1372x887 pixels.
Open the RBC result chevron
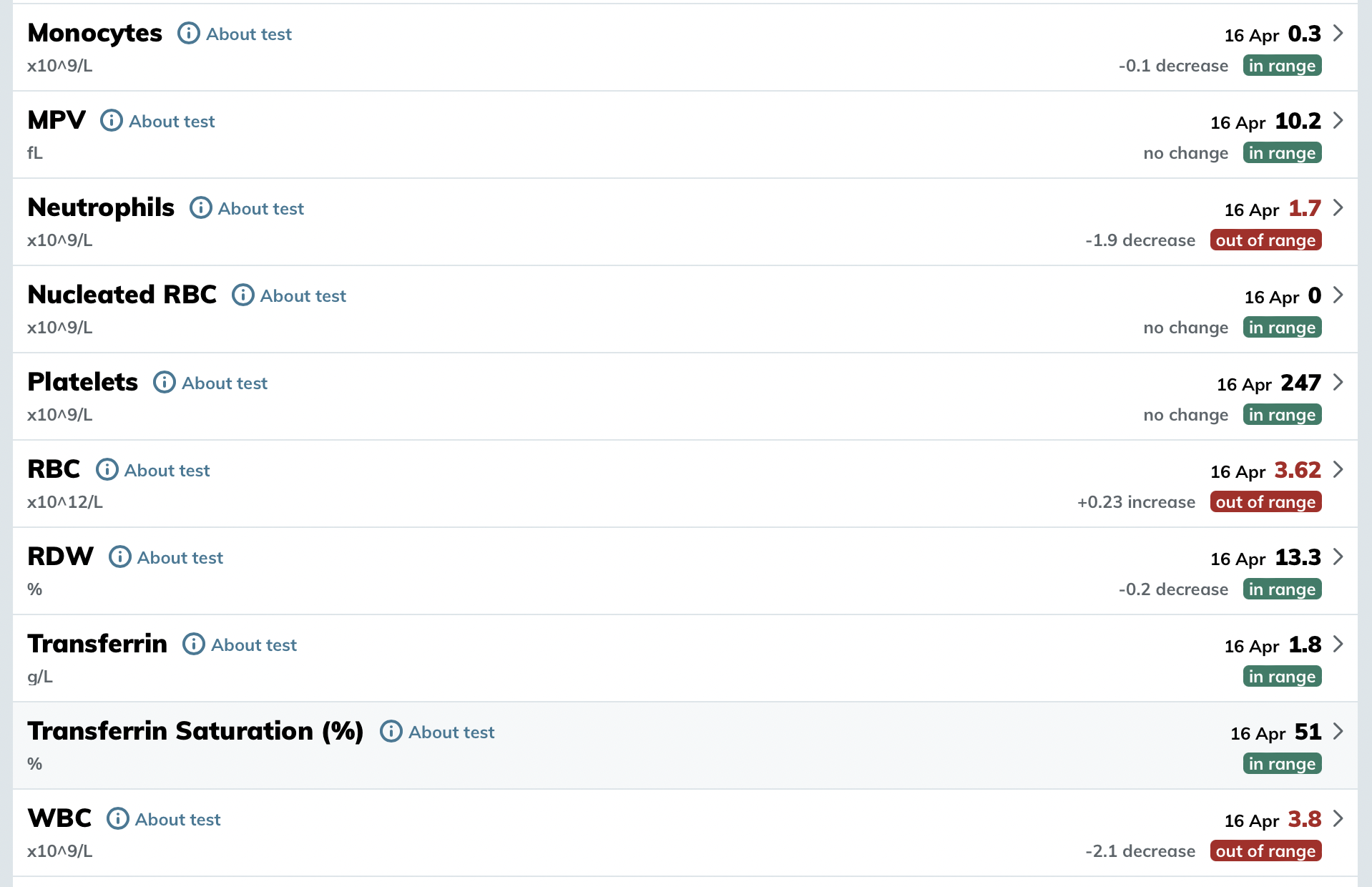pyautogui.click(x=1338, y=470)
